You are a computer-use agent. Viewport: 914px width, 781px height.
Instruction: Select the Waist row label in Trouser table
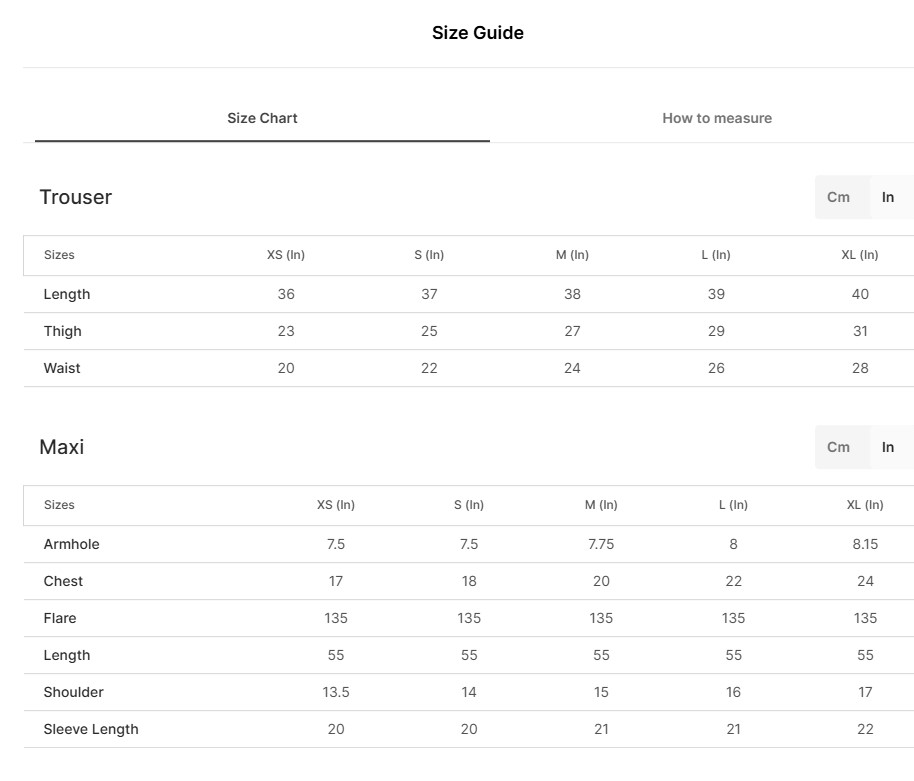62,368
